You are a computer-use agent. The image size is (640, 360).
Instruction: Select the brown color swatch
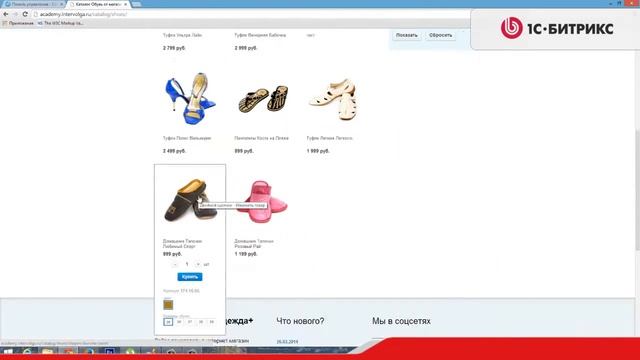coord(168,304)
